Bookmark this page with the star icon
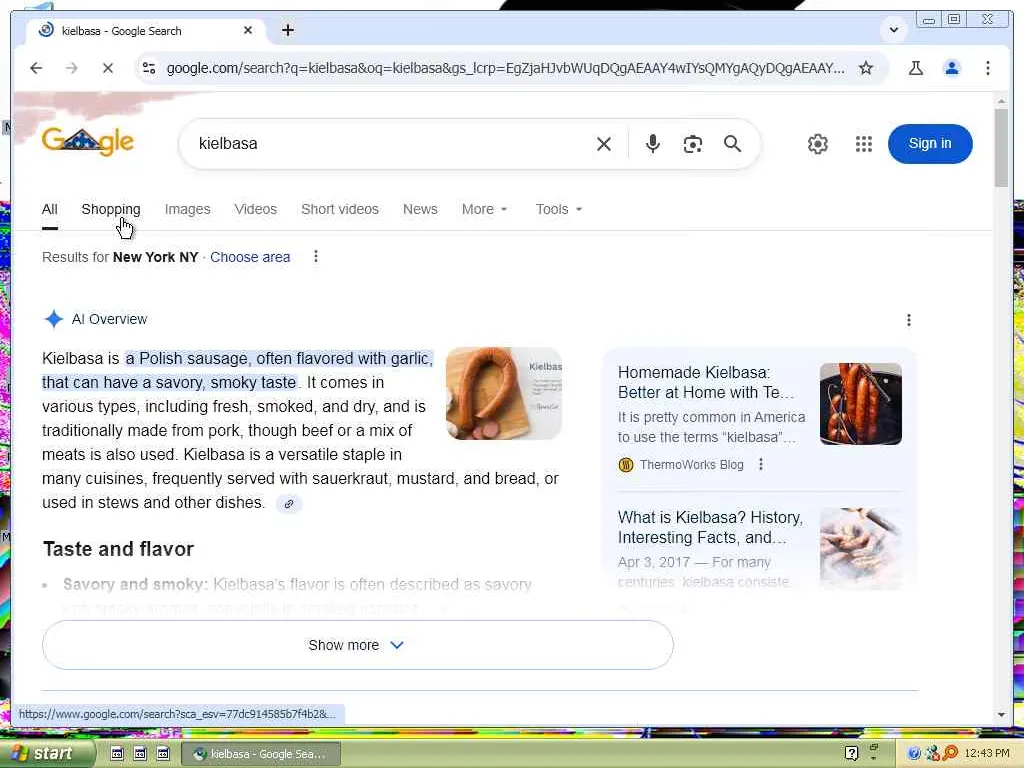This screenshot has height=768, width=1024. (866, 68)
